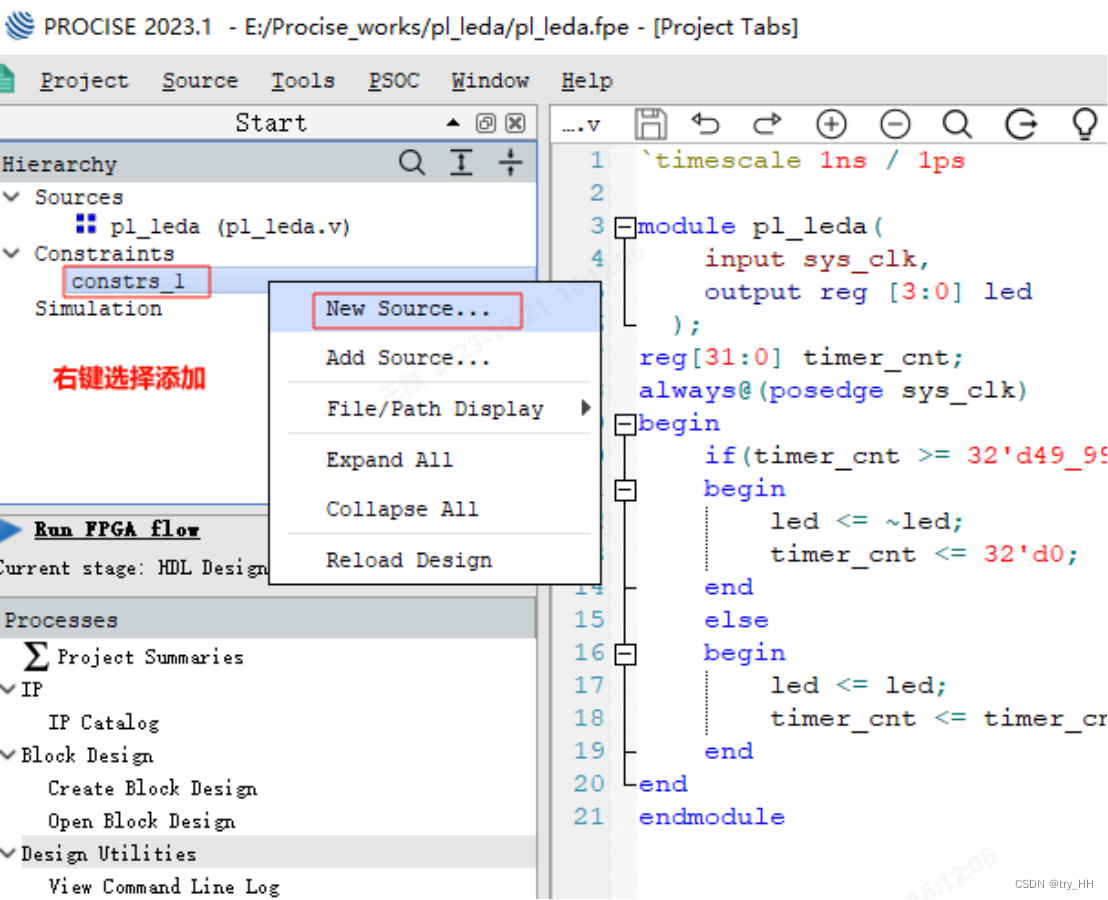Fold the begin block on line 16
The height and width of the screenshot is (900, 1108).
(x=625, y=654)
